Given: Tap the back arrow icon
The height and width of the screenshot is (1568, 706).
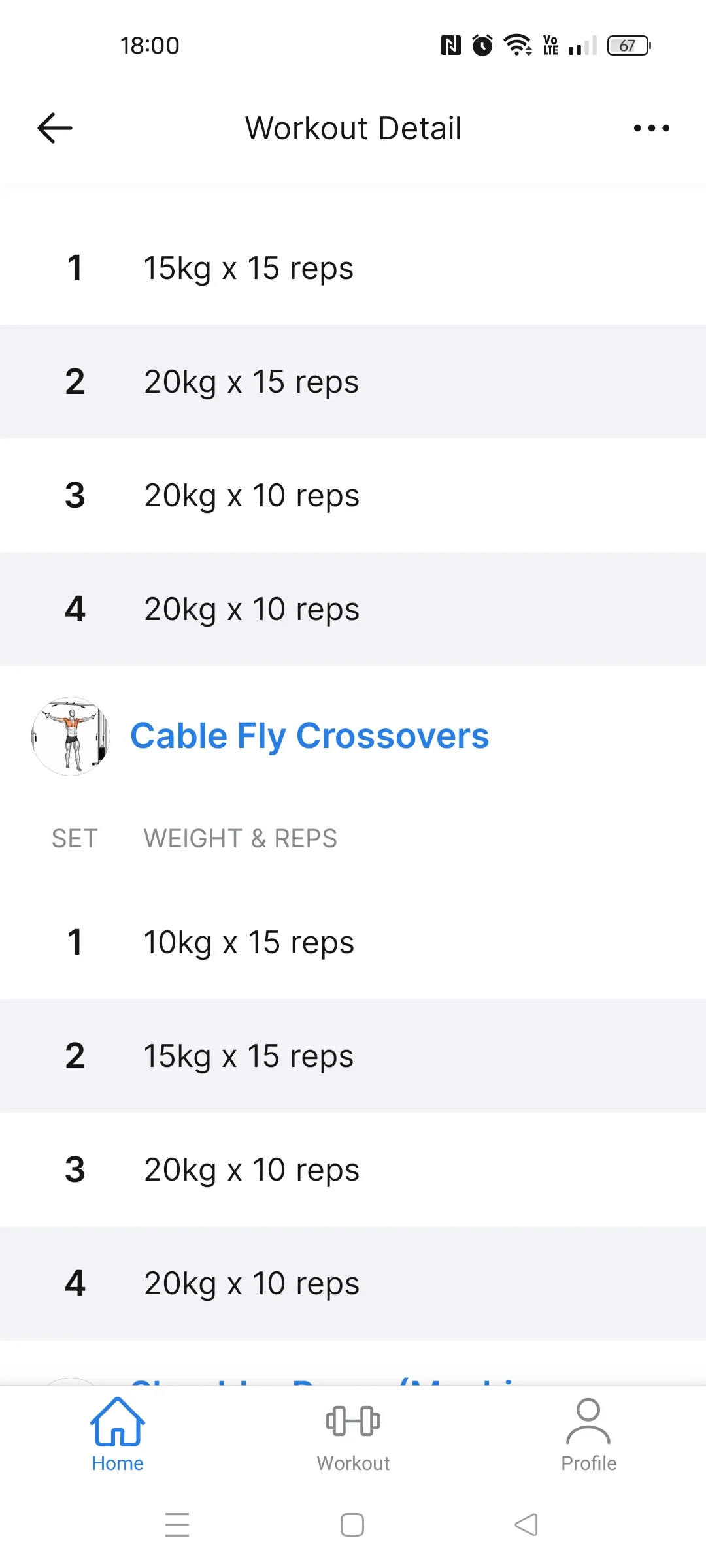Looking at the screenshot, I should (55, 128).
